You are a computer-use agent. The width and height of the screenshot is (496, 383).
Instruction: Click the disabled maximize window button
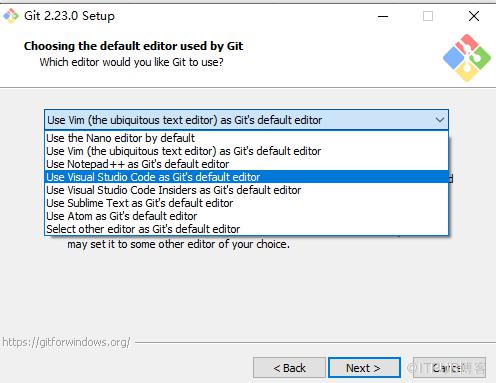pyautogui.click(x=428, y=16)
